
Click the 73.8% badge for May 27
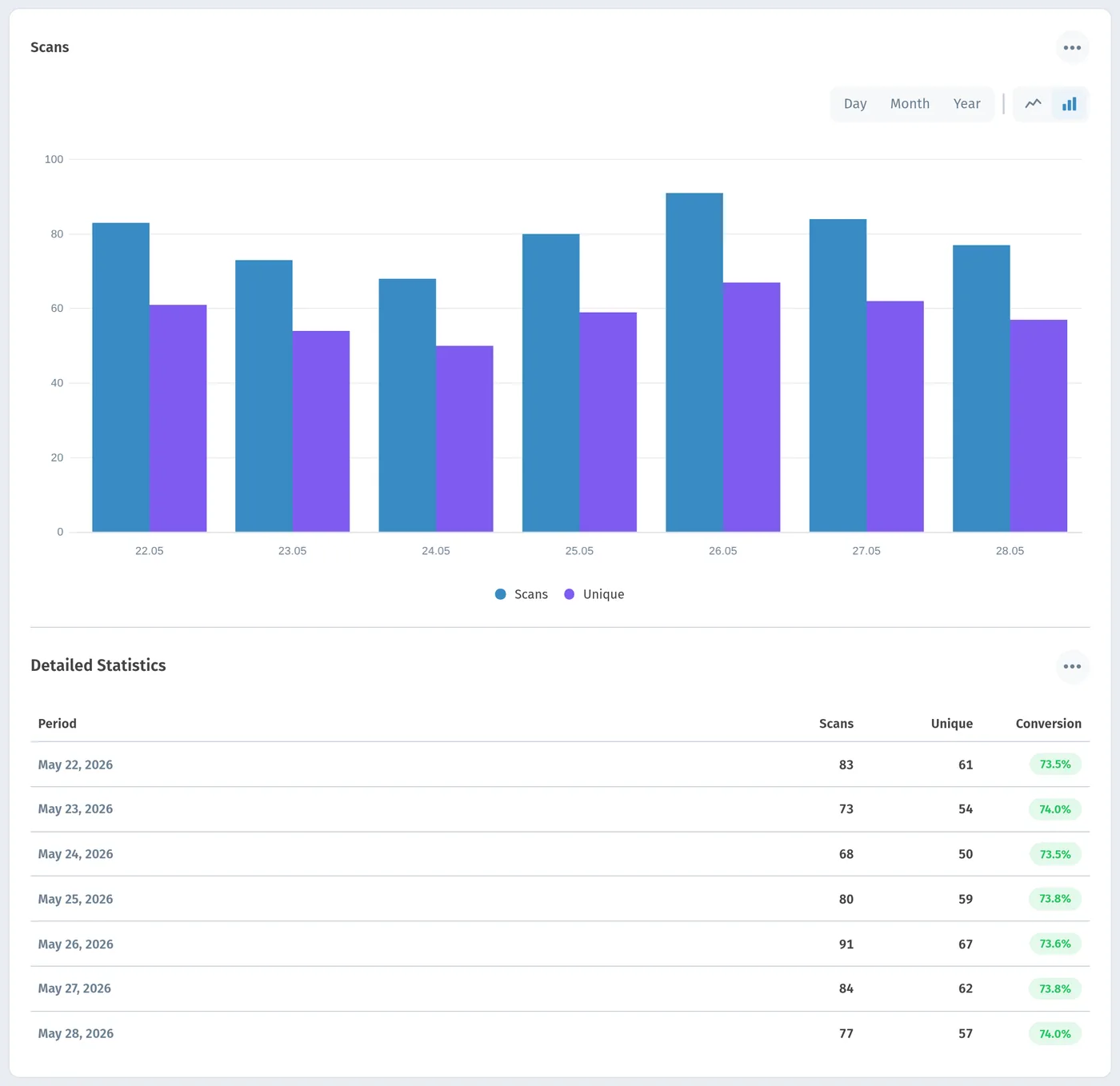[1055, 988]
